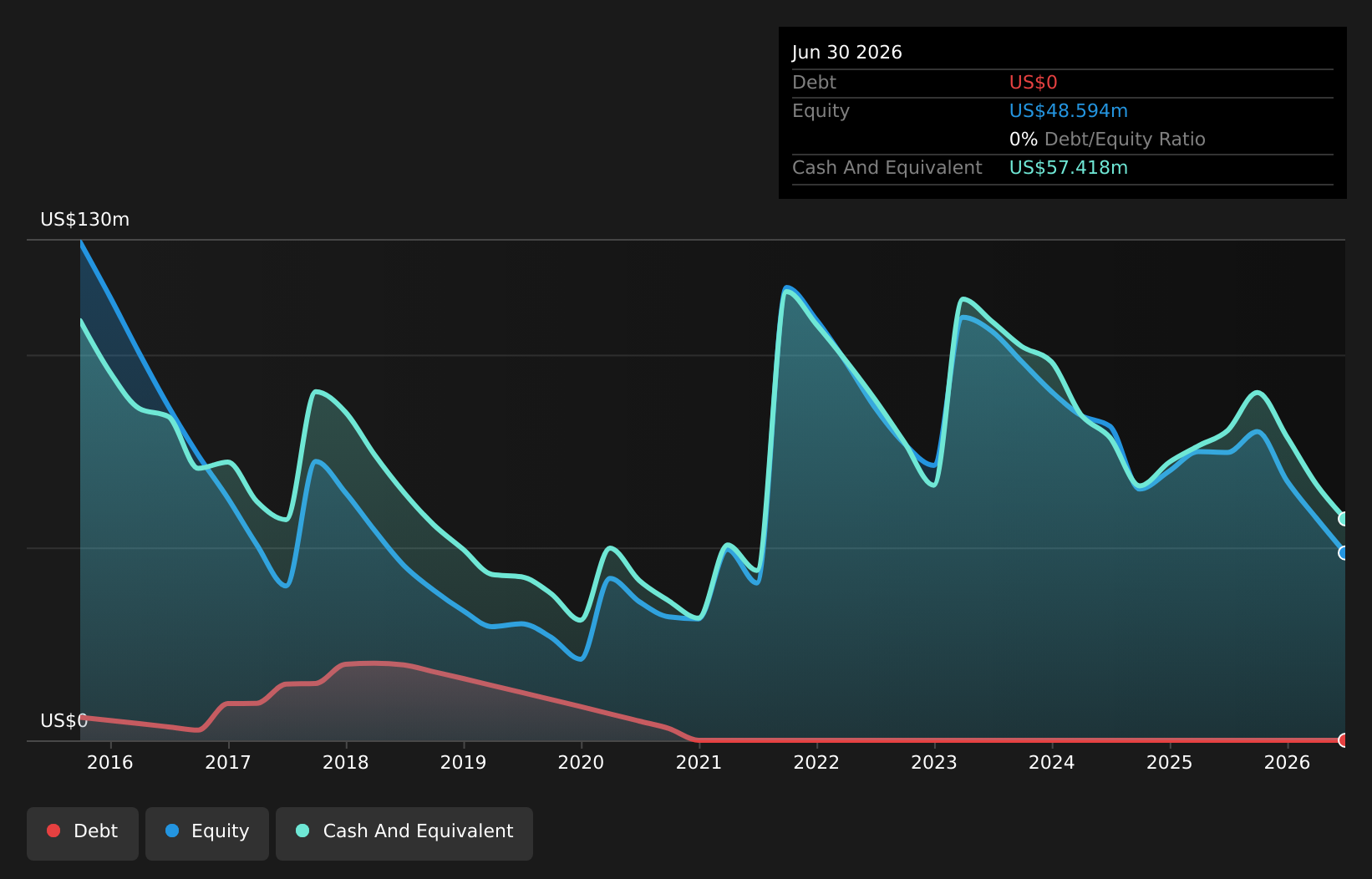
Task: Click the red Debt legend dot
Action: [x=53, y=831]
